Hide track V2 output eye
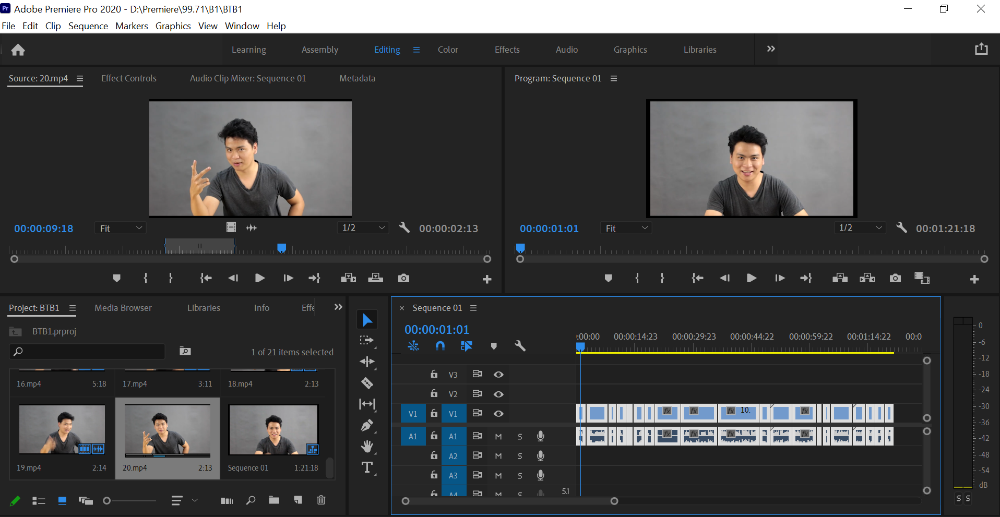This screenshot has height=517, width=1000. (x=499, y=394)
